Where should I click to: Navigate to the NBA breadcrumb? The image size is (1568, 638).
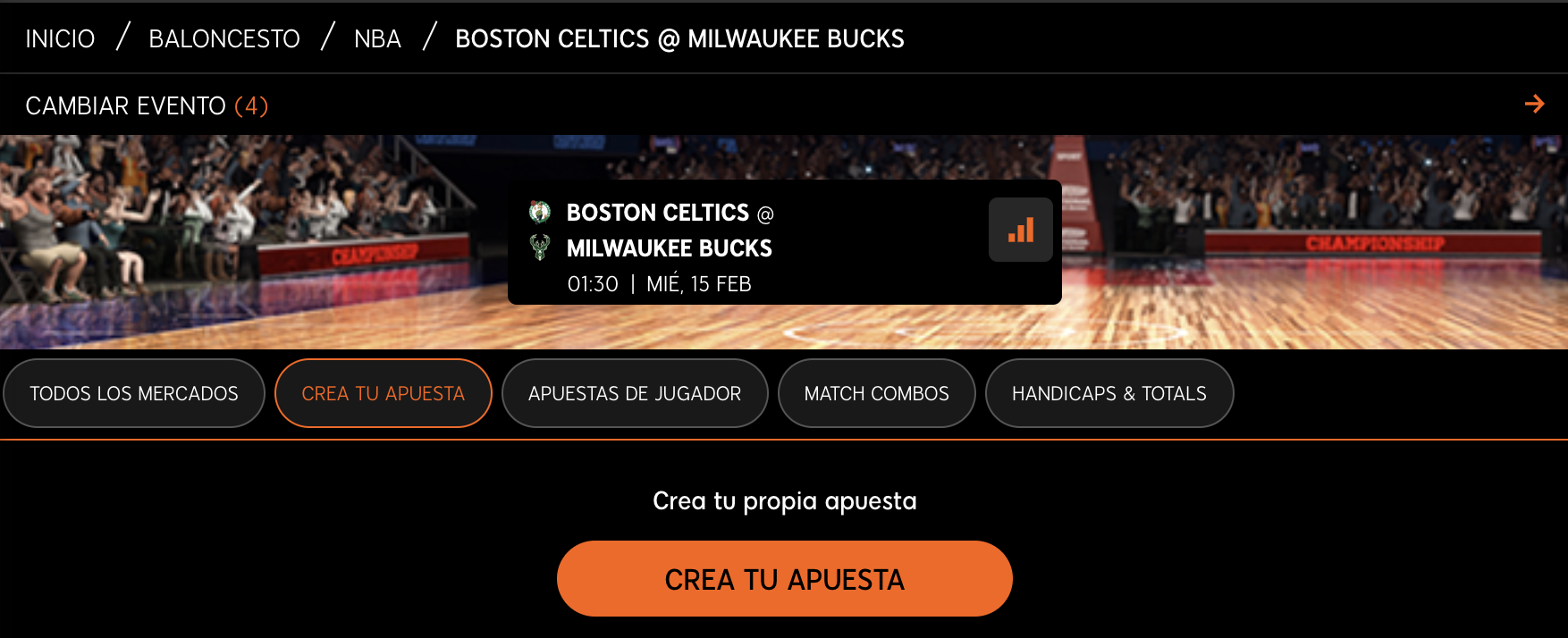pos(377,38)
